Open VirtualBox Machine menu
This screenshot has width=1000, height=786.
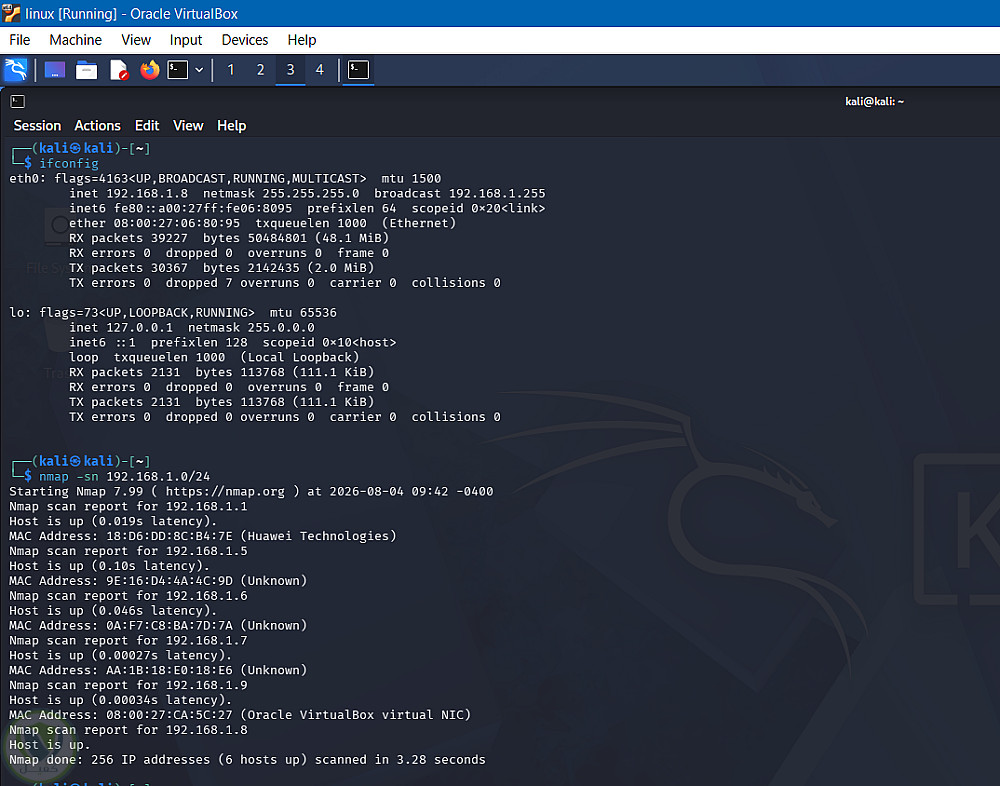(75, 40)
